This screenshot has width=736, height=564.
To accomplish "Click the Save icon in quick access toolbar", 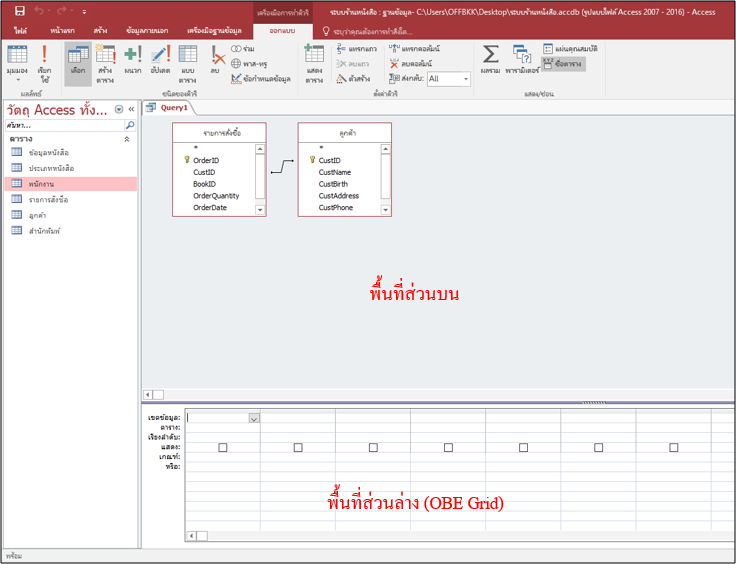I will pyautogui.click(x=20, y=11).
